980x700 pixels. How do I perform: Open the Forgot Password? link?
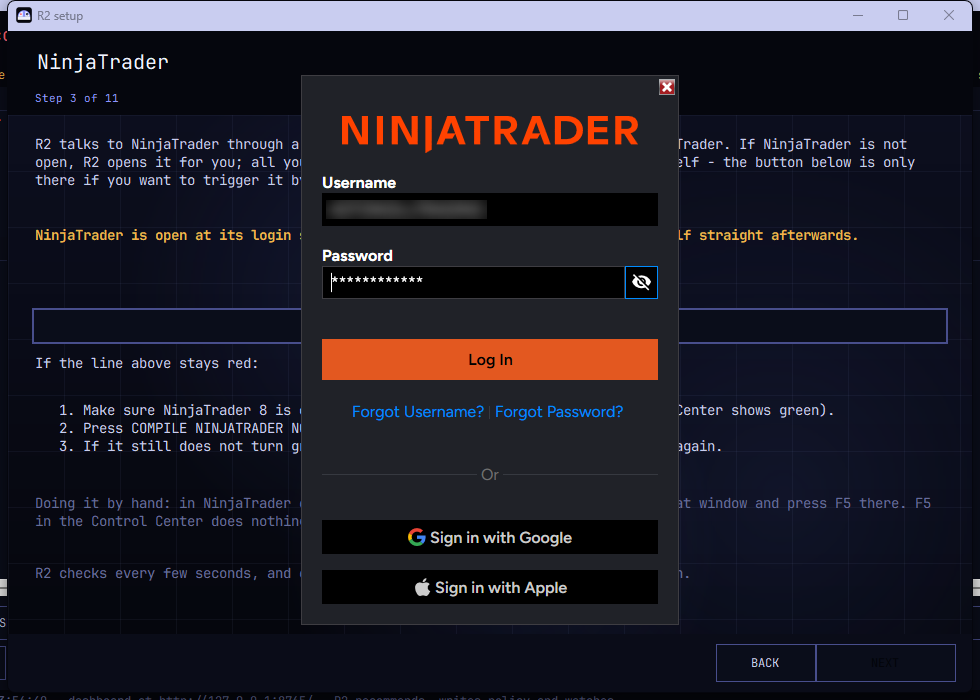pos(559,412)
